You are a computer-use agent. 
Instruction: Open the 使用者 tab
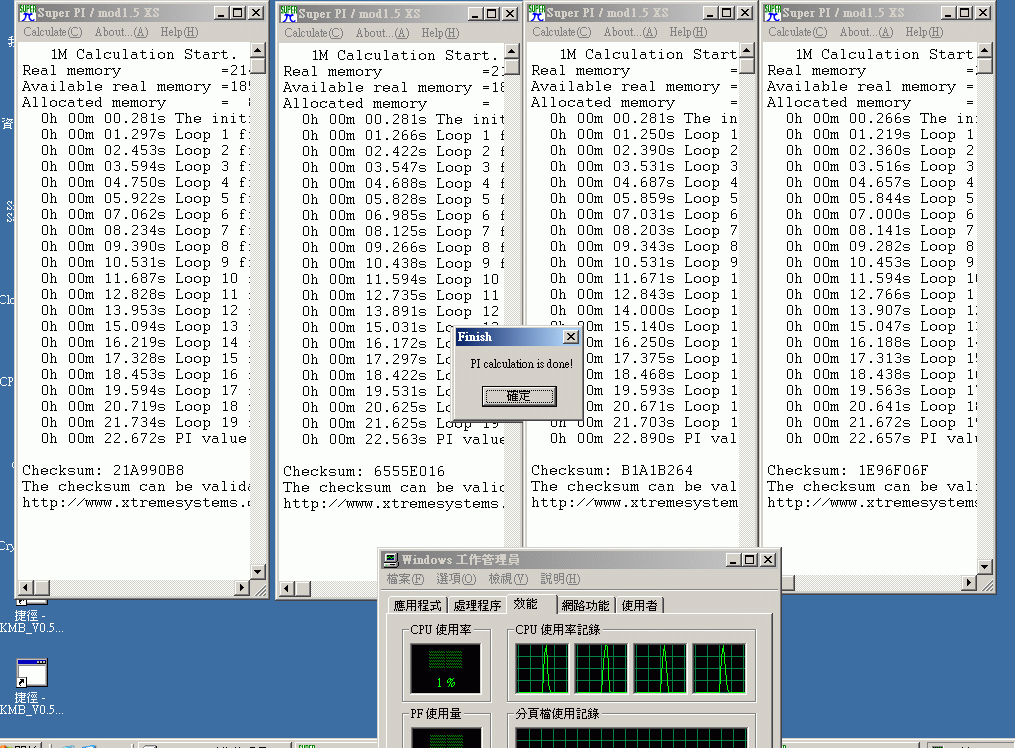[640, 605]
